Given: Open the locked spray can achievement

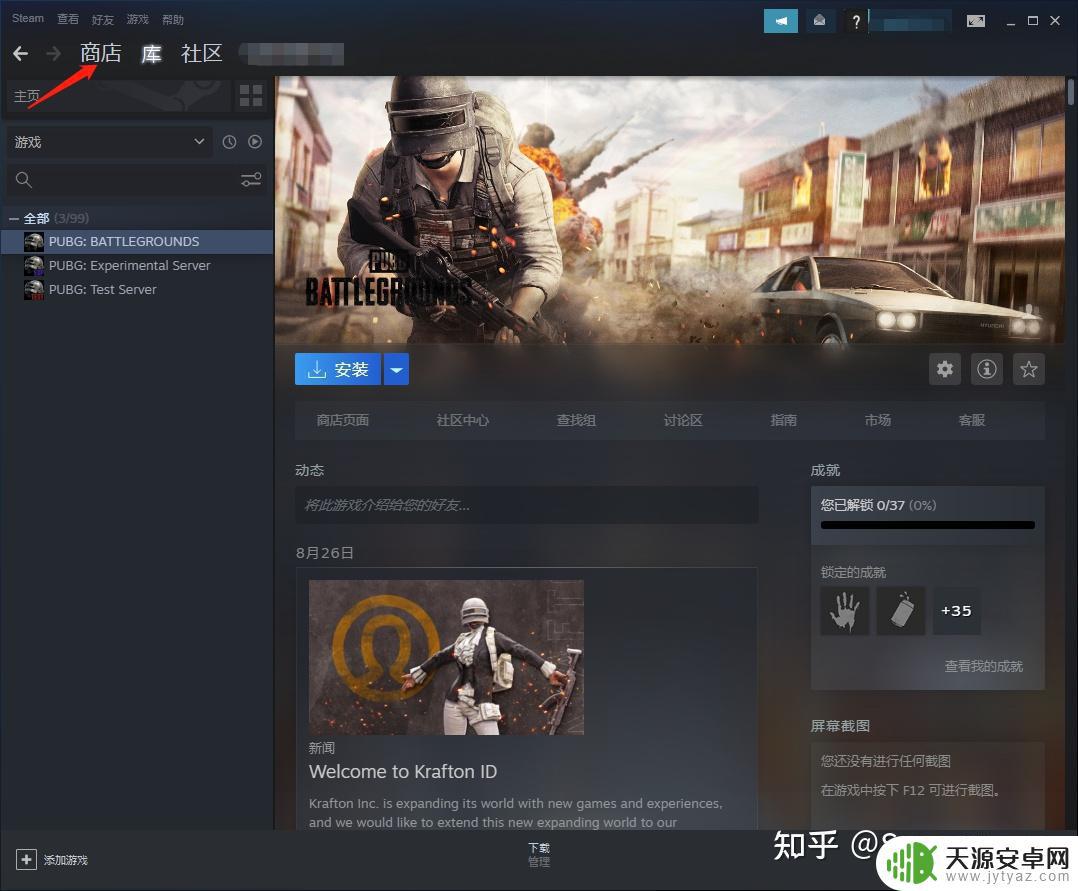Looking at the screenshot, I should coord(901,611).
